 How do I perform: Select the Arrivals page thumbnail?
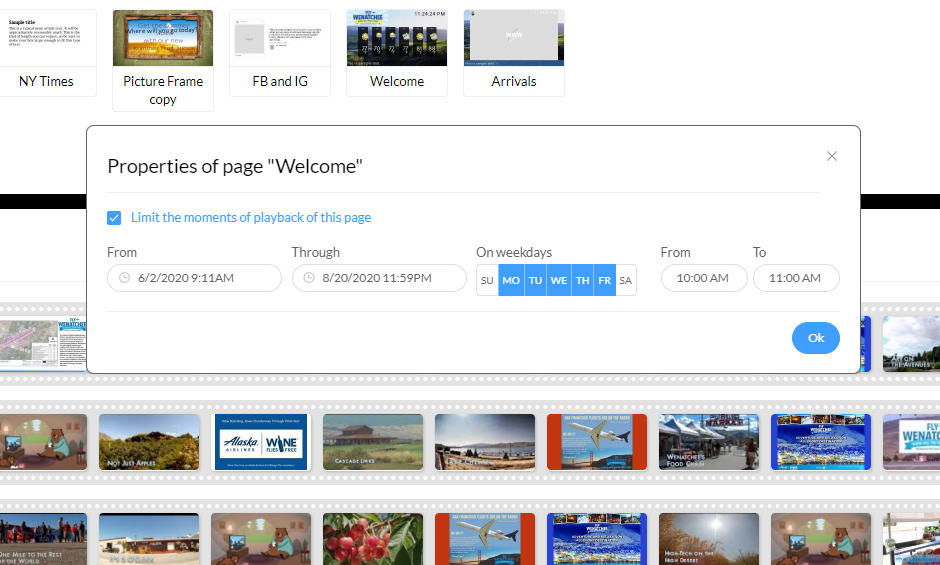(514, 53)
